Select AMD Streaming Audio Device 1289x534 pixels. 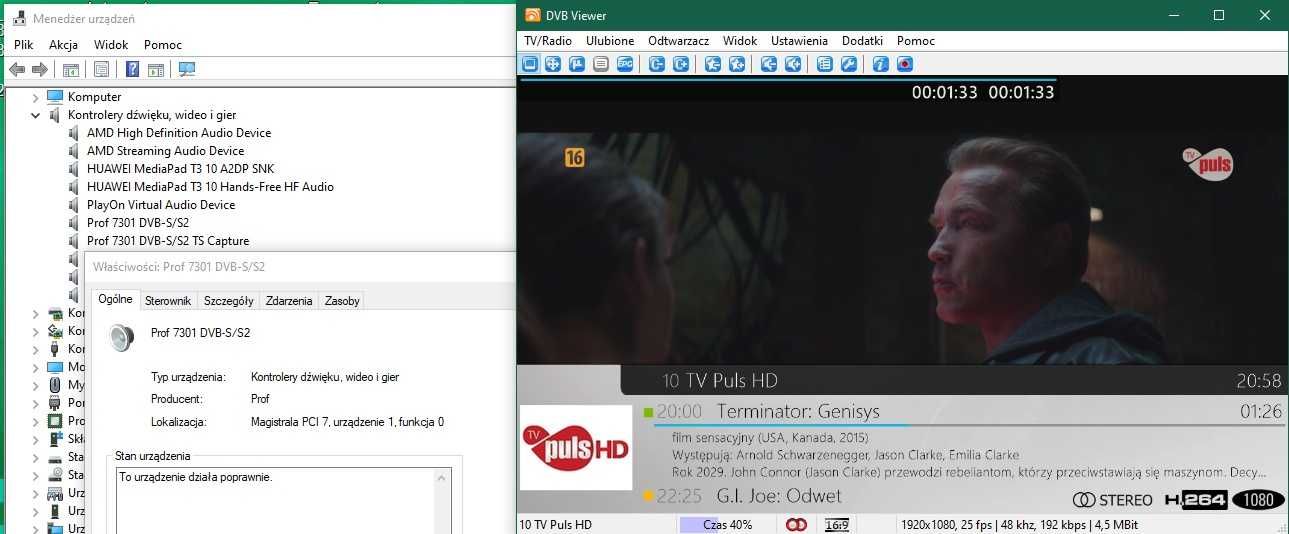166,151
